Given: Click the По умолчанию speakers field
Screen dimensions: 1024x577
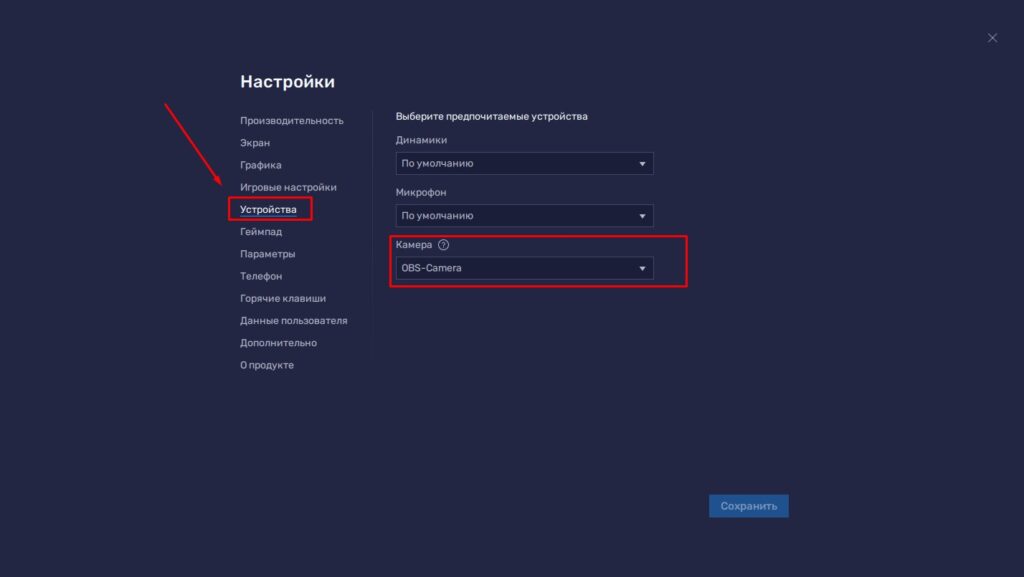Looking at the screenshot, I should 524,164.
